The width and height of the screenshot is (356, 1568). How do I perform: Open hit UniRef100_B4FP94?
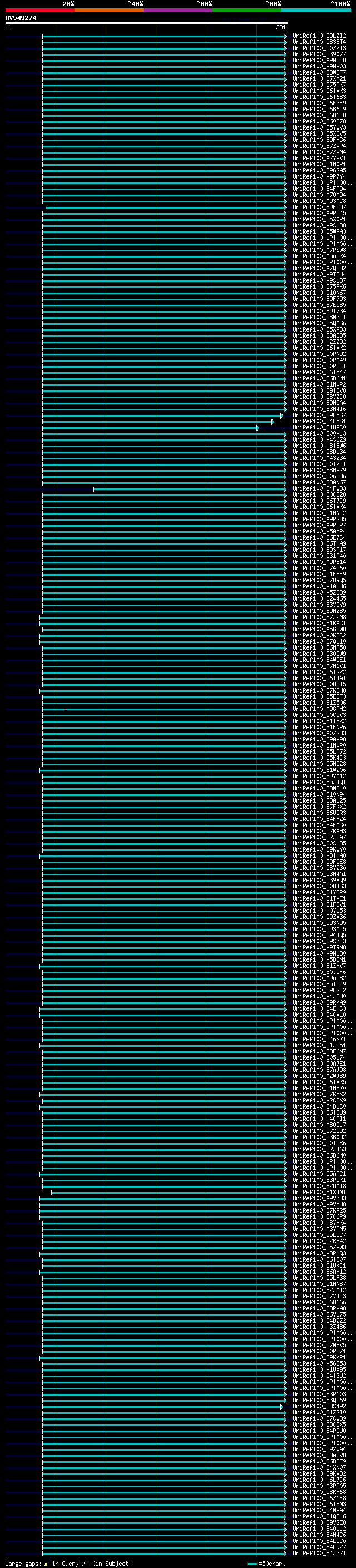[x=319, y=189]
